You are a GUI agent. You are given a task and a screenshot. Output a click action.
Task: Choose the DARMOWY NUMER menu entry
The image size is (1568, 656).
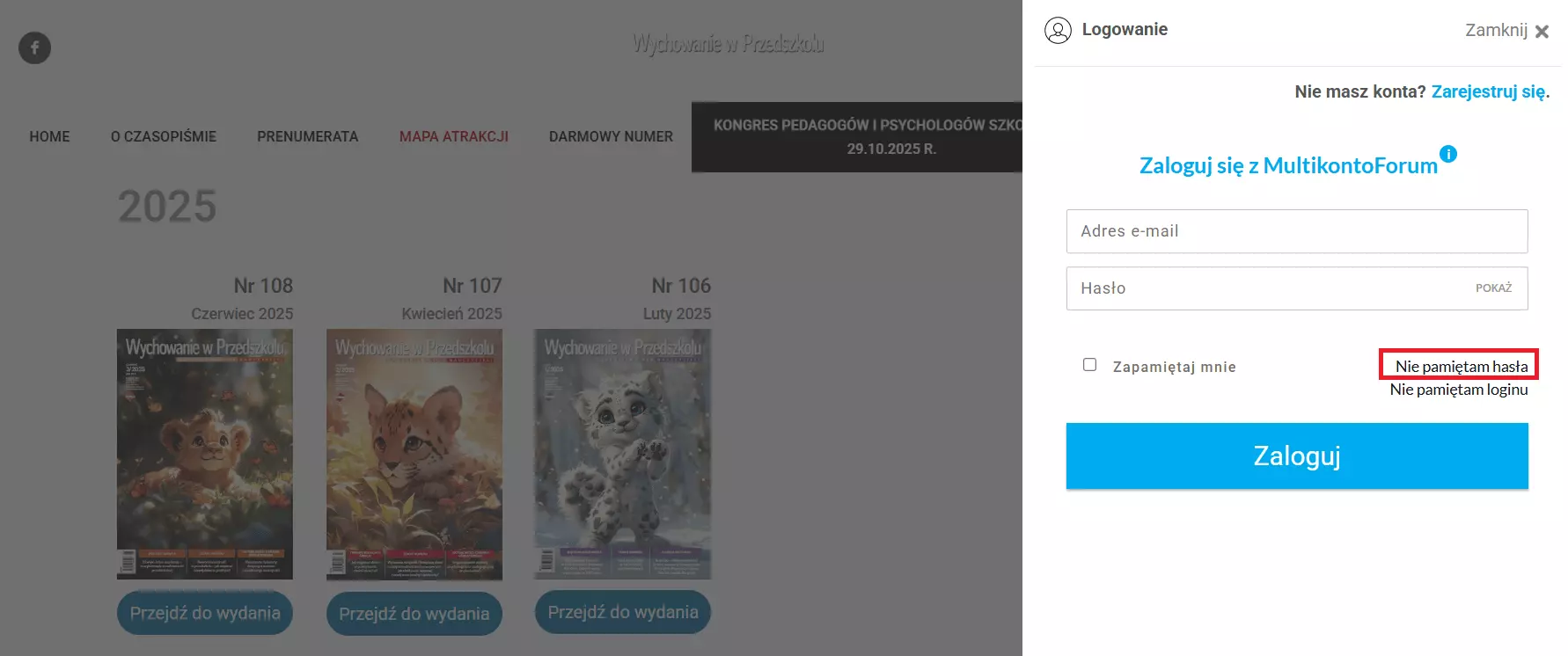click(611, 136)
